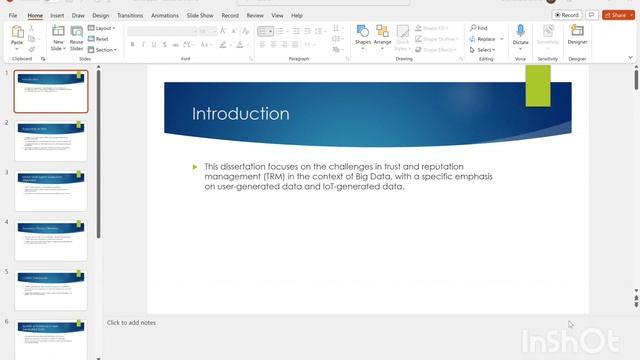Viewport: 640px width, 360px height.
Task: Click the Cut scissors icon
Action: tap(31, 29)
